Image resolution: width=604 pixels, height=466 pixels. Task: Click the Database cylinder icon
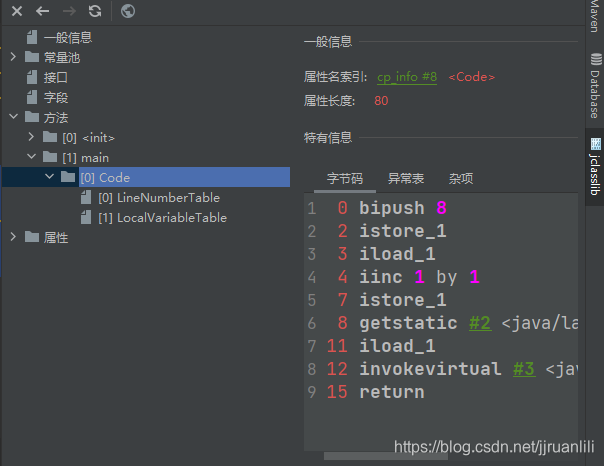[x=596, y=60]
